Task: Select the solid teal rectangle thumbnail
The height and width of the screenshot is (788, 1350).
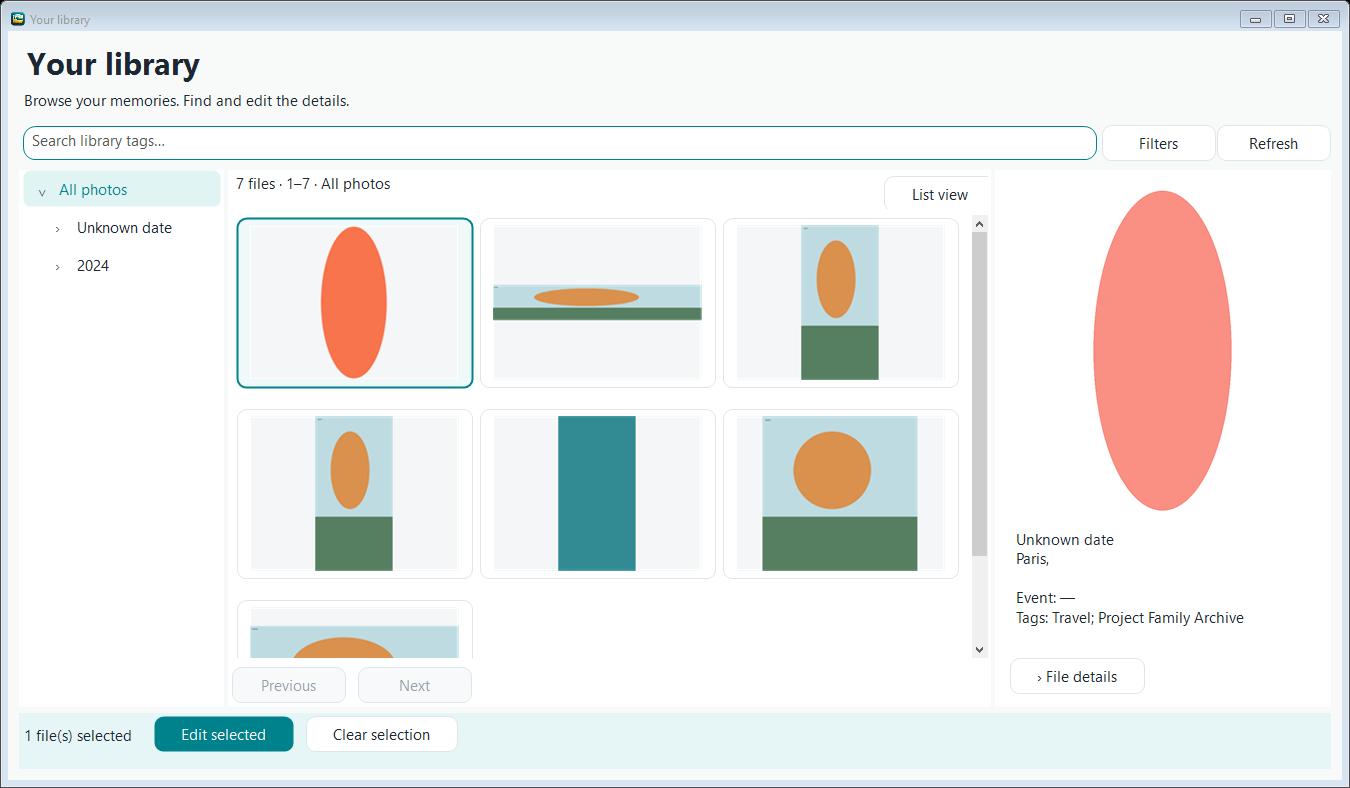Action: pos(598,493)
